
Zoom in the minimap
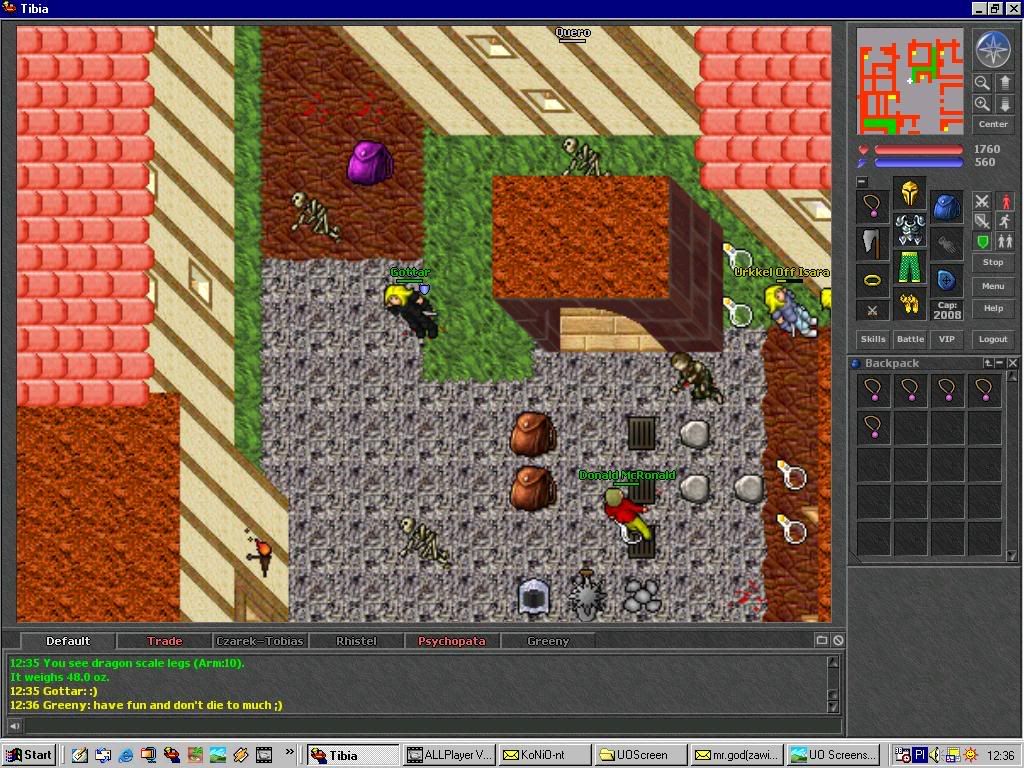[x=982, y=104]
